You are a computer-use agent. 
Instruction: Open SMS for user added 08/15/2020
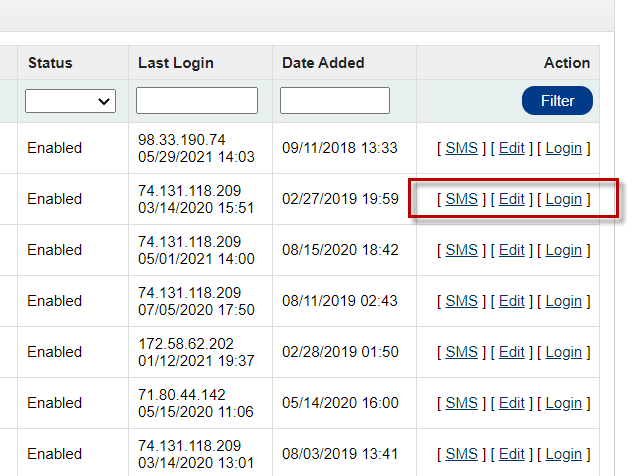pos(461,250)
